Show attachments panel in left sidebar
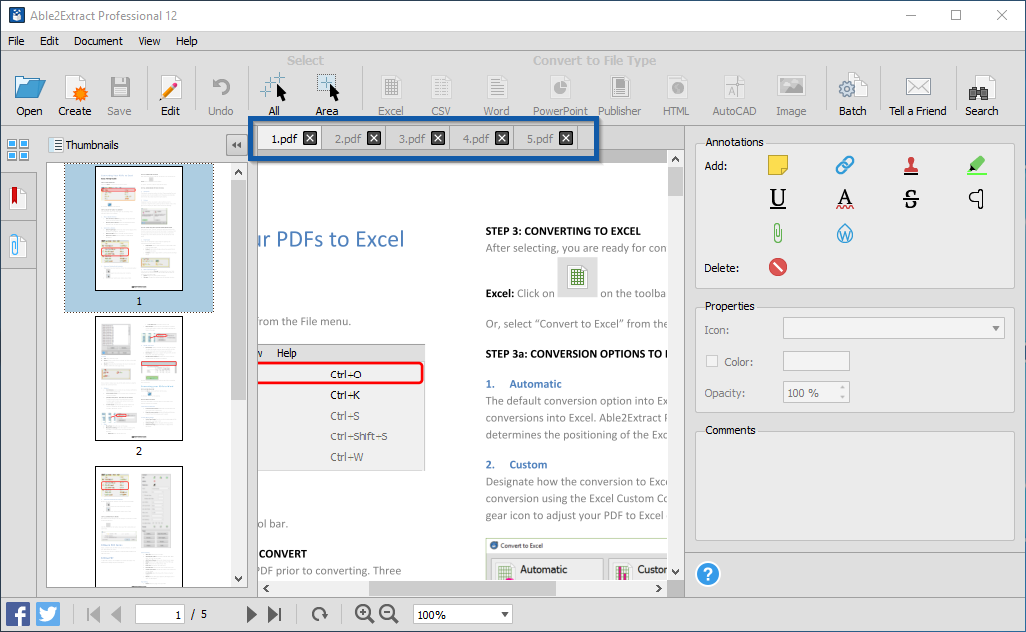Image resolution: width=1026 pixels, height=632 pixels. [x=18, y=246]
